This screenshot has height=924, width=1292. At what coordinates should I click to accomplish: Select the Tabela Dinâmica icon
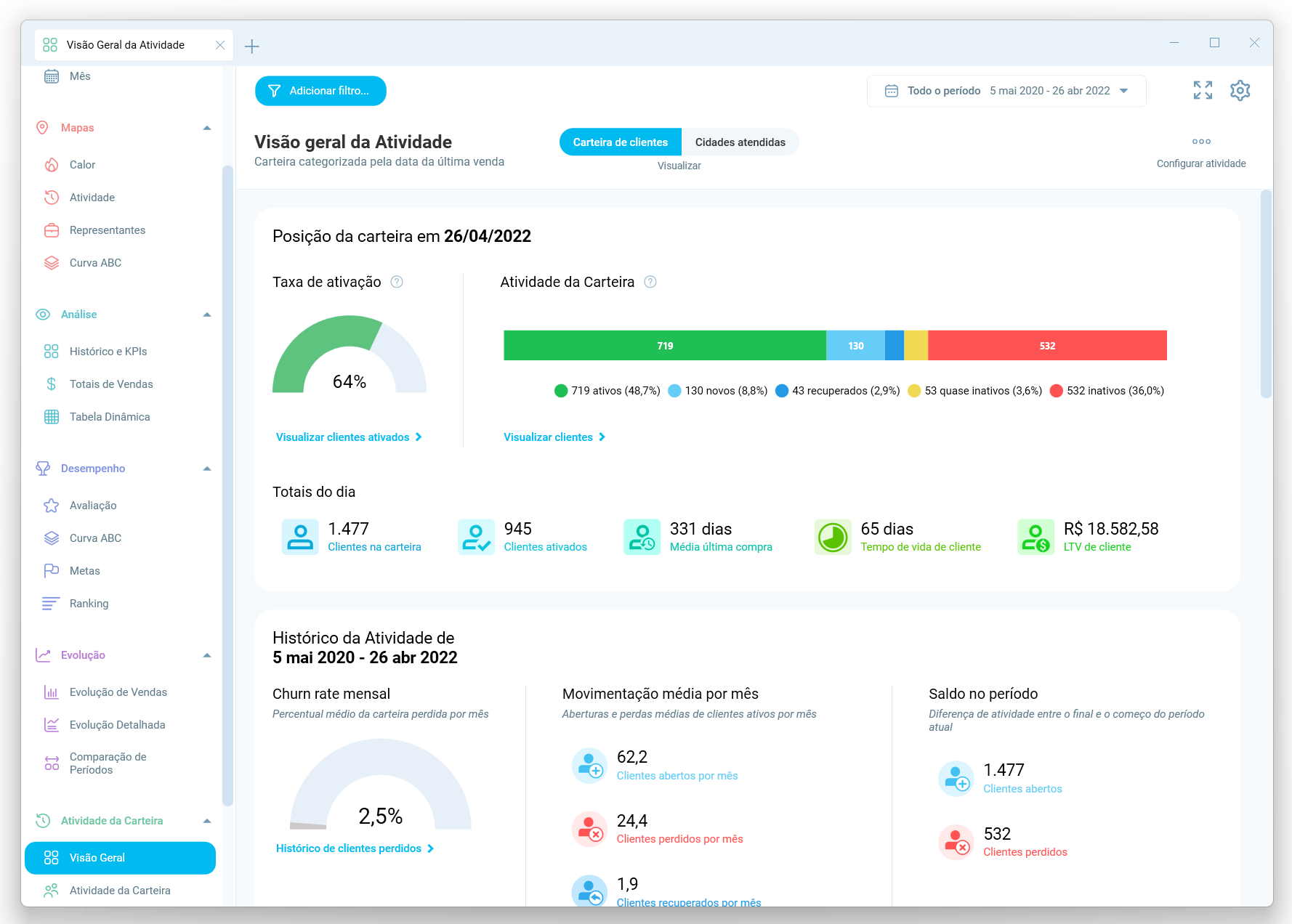(x=51, y=416)
